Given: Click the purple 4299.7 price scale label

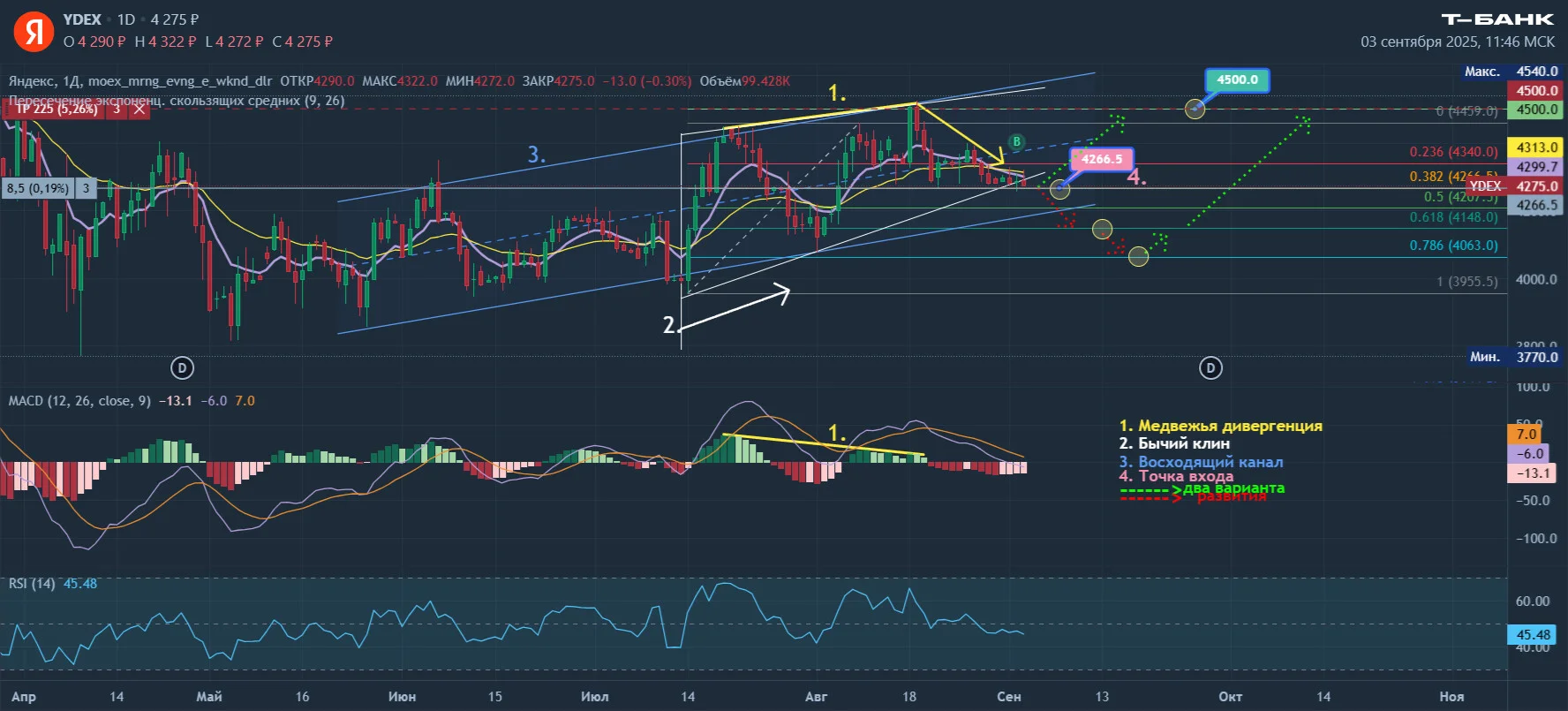Looking at the screenshot, I should (1536, 167).
